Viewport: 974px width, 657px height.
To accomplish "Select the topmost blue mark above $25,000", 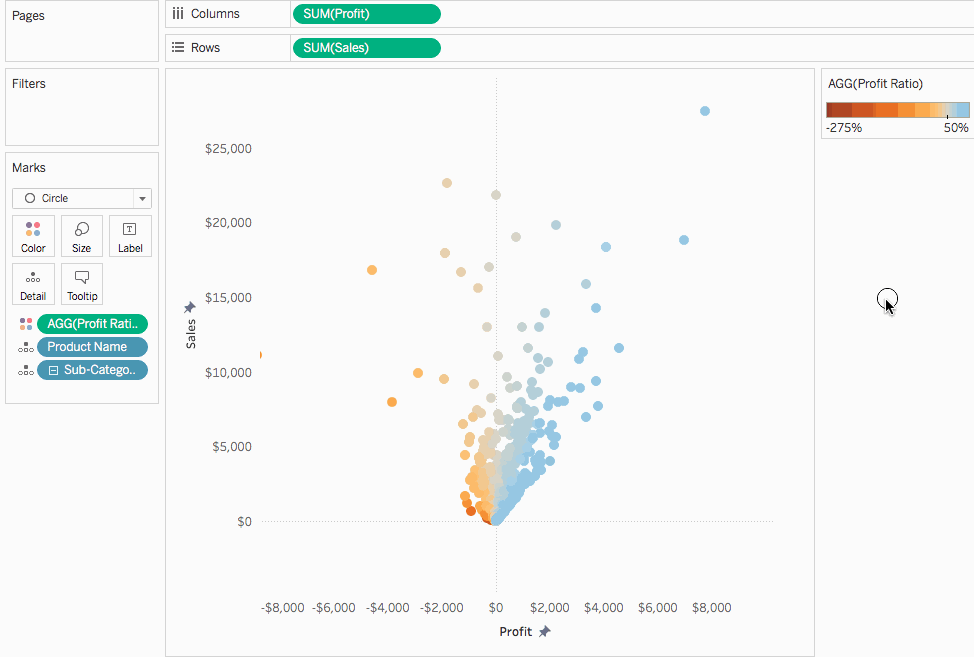I will pyautogui.click(x=705, y=111).
